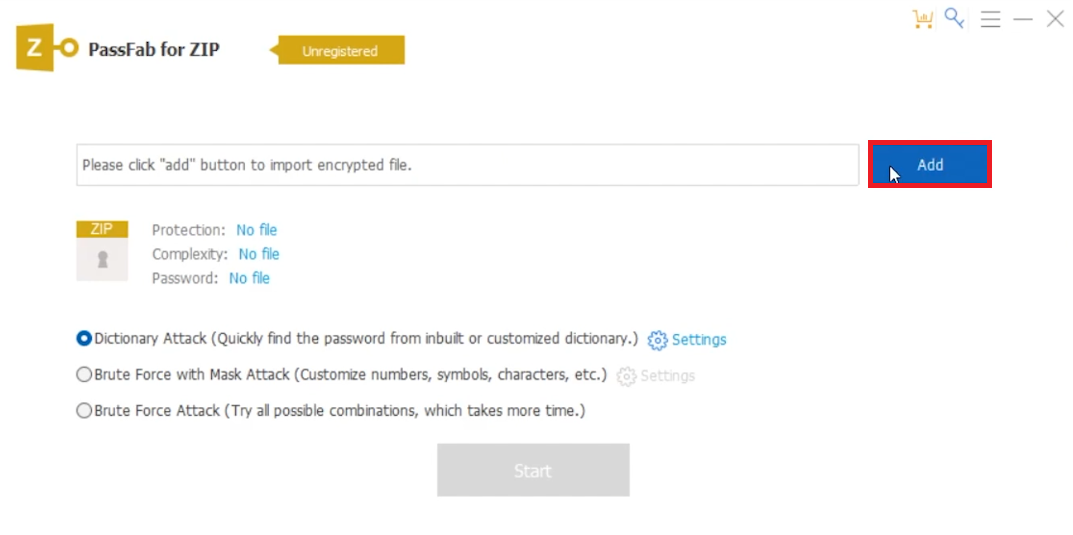The image size is (1073, 535).
Task: Click the PassFab yellow Z logo icon
Action: (x=45, y=49)
